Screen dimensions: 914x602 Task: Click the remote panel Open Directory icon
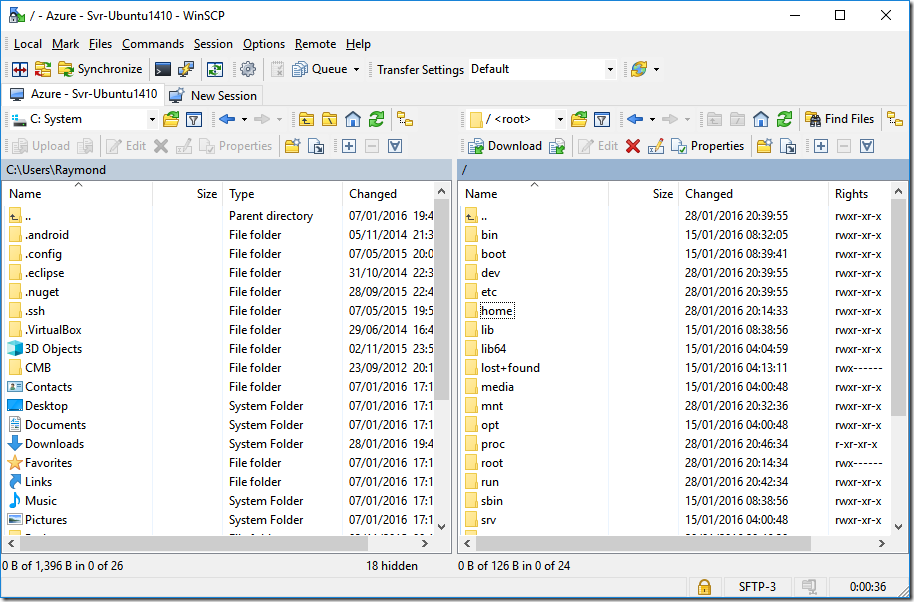tap(579, 119)
